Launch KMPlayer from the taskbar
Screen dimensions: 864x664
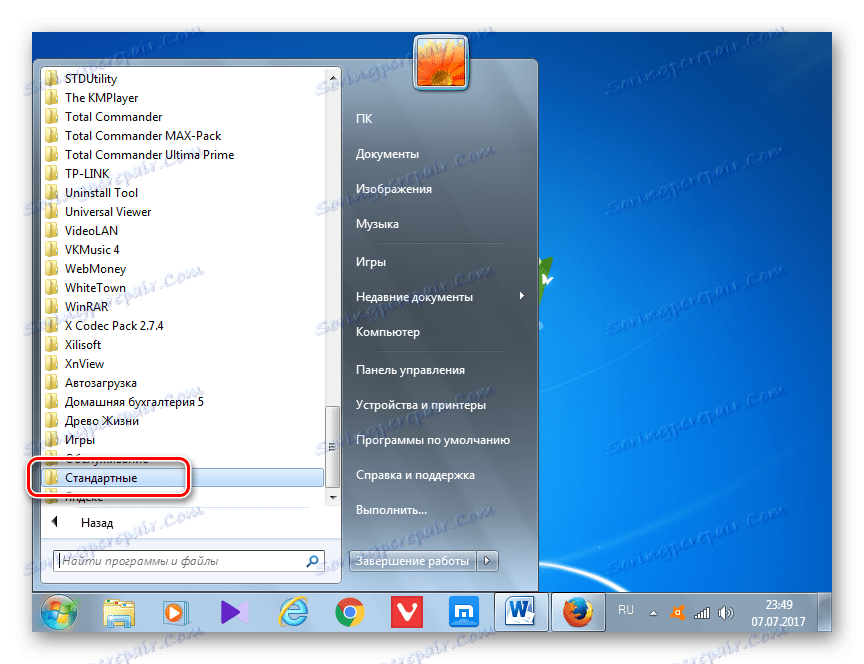pyautogui.click(x=234, y=611)
